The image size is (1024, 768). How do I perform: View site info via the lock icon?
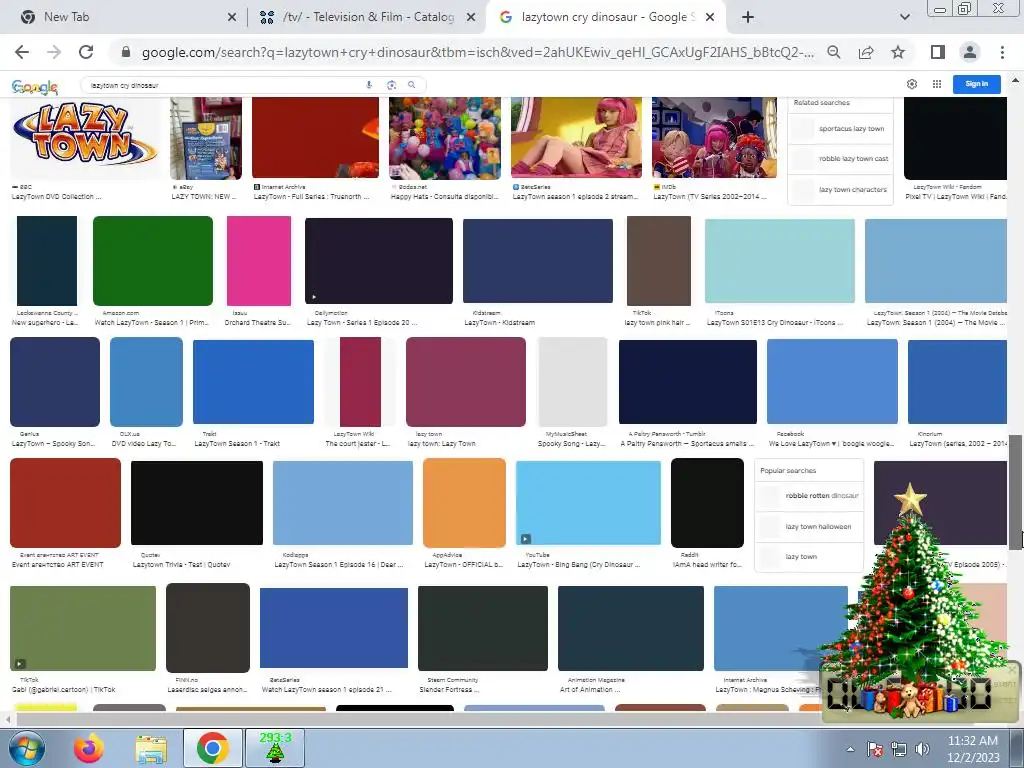(126, 52)
